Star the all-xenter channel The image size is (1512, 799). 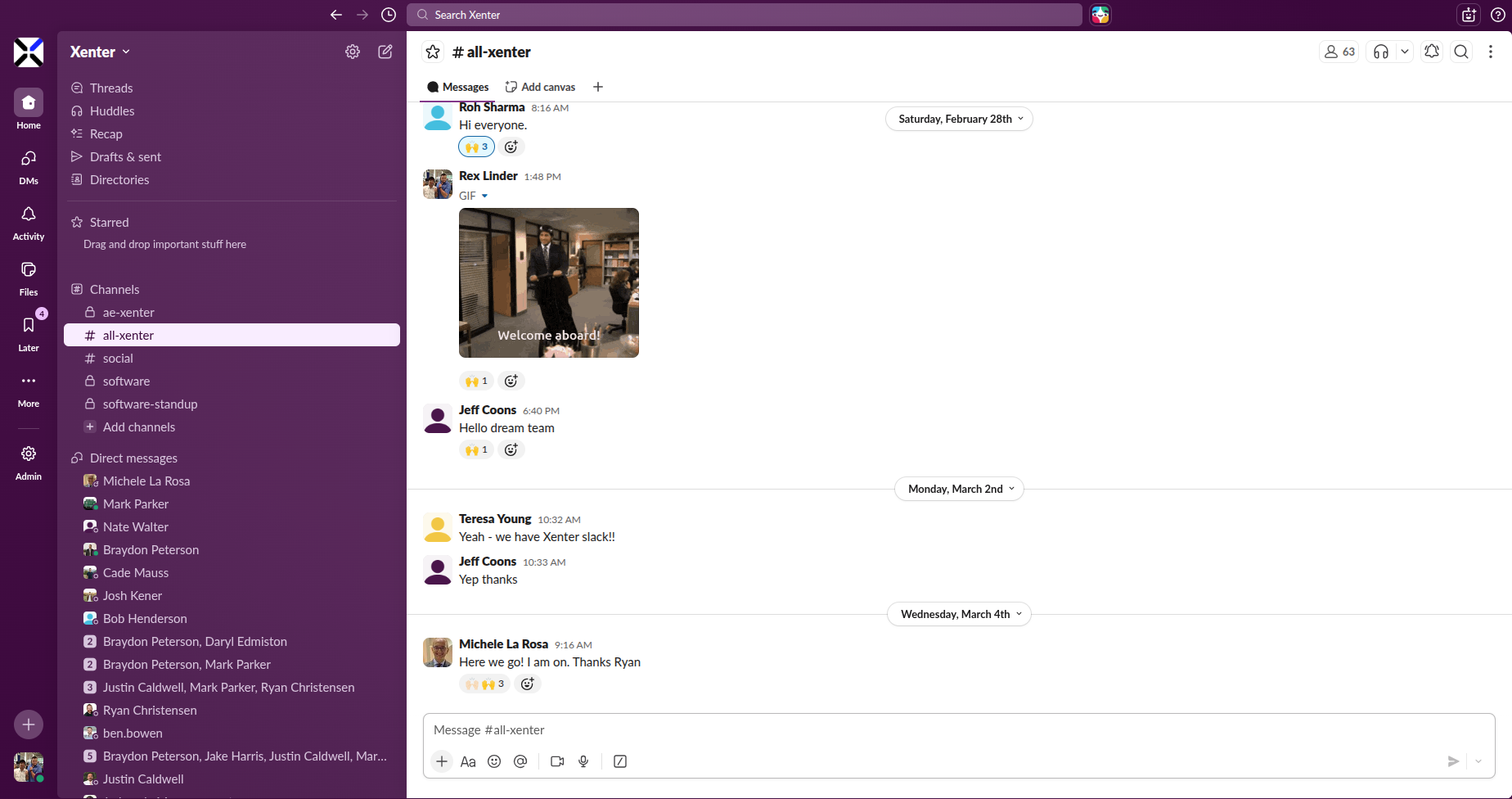433,52
